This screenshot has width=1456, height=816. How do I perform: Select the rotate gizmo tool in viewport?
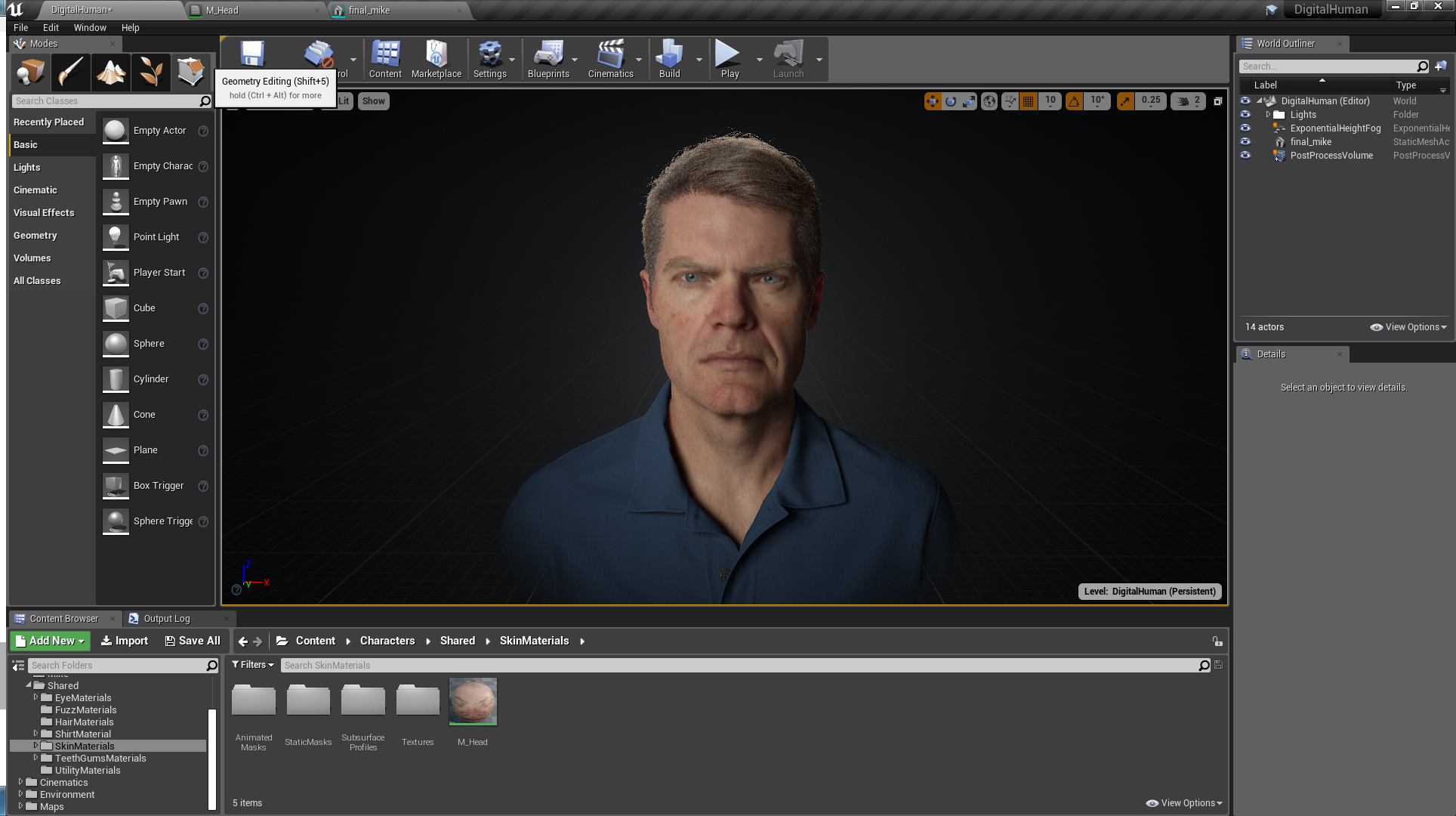pyautogui.click(x=951, y=101)
